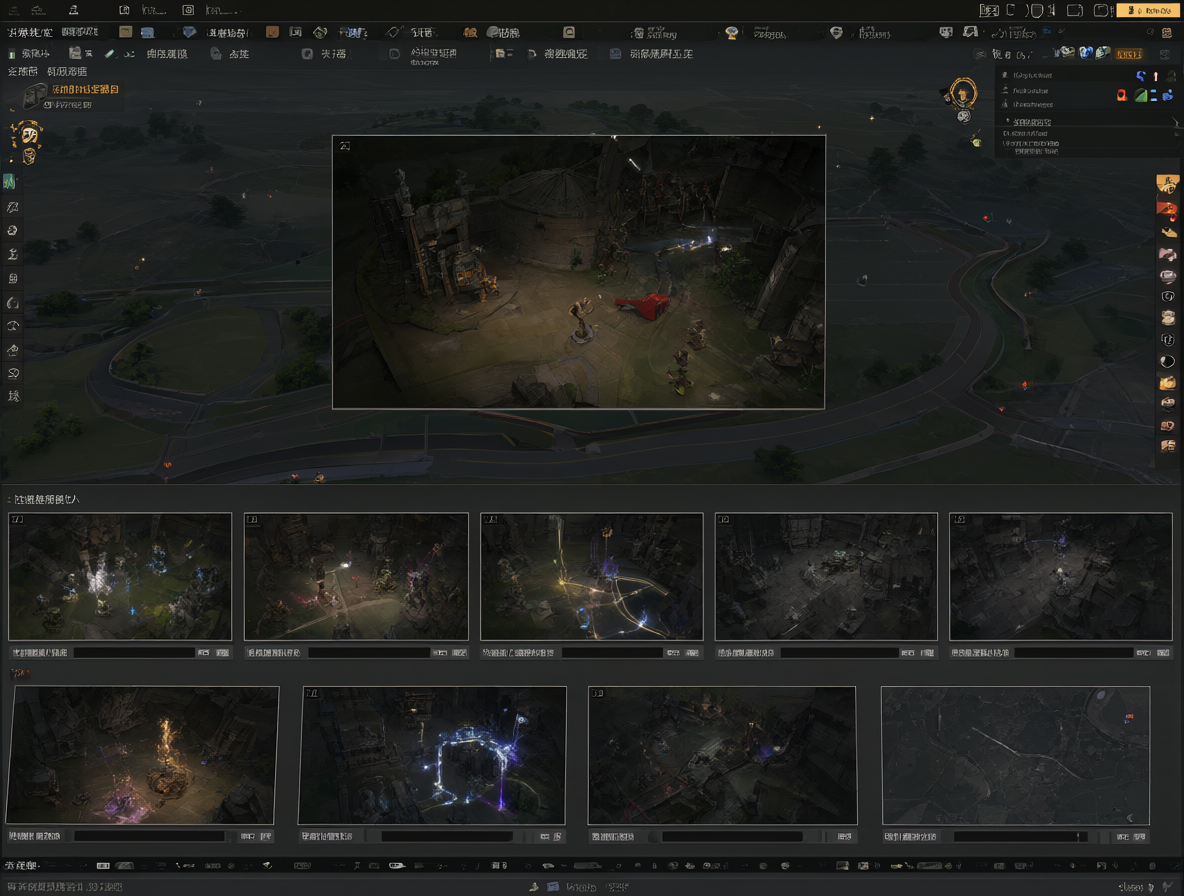Click the grey shield icon in the toolbar
This screenshot has width=1184, height=896.
(x=836, y=32)
